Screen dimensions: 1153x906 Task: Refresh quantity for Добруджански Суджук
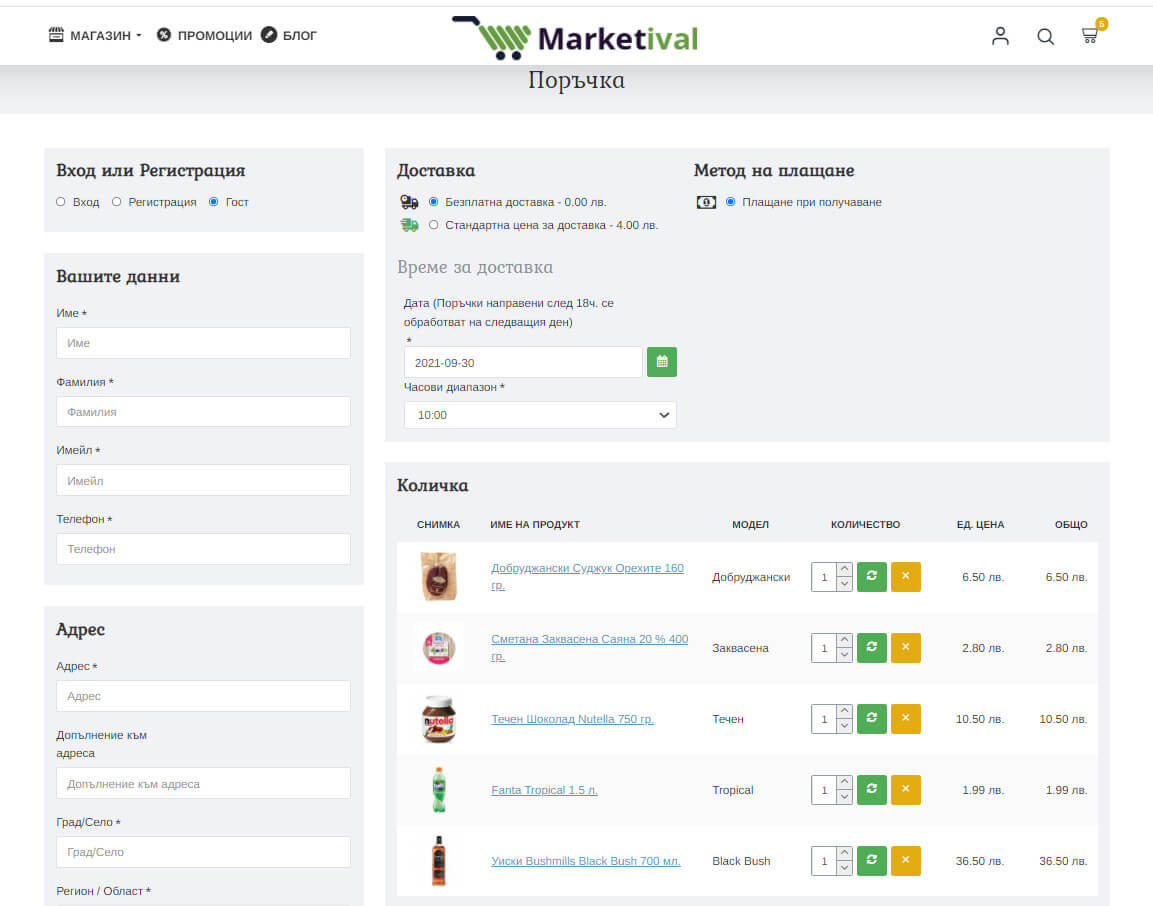[871, 577]
